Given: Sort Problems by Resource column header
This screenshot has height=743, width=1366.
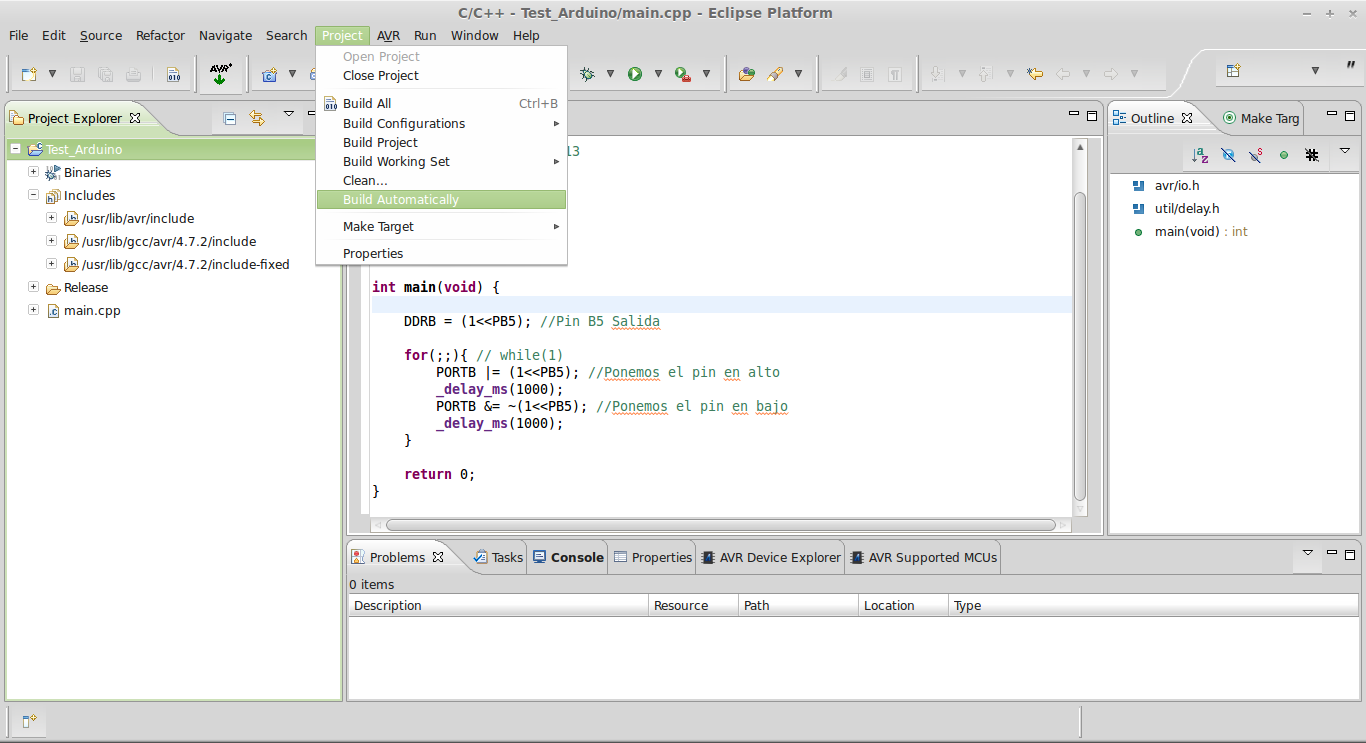Looking at the screenshot, I should pyautogui.click(x=693, y=605).
